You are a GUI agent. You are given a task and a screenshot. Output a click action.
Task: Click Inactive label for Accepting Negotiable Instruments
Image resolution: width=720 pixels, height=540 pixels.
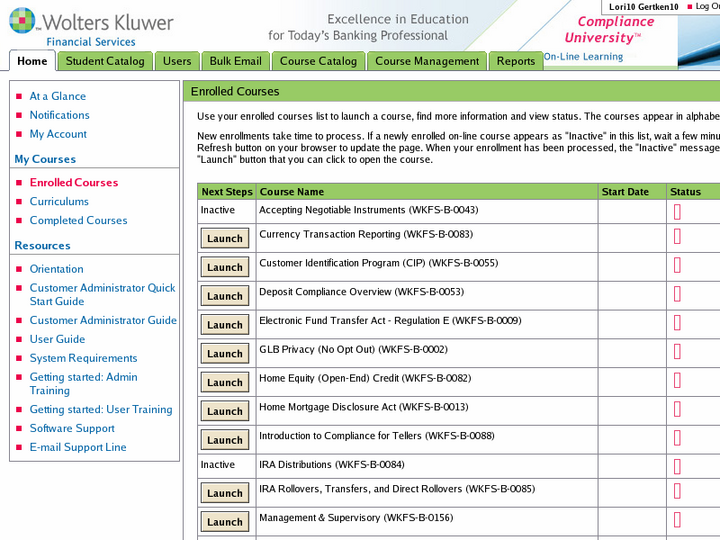[x=218, y=210]
